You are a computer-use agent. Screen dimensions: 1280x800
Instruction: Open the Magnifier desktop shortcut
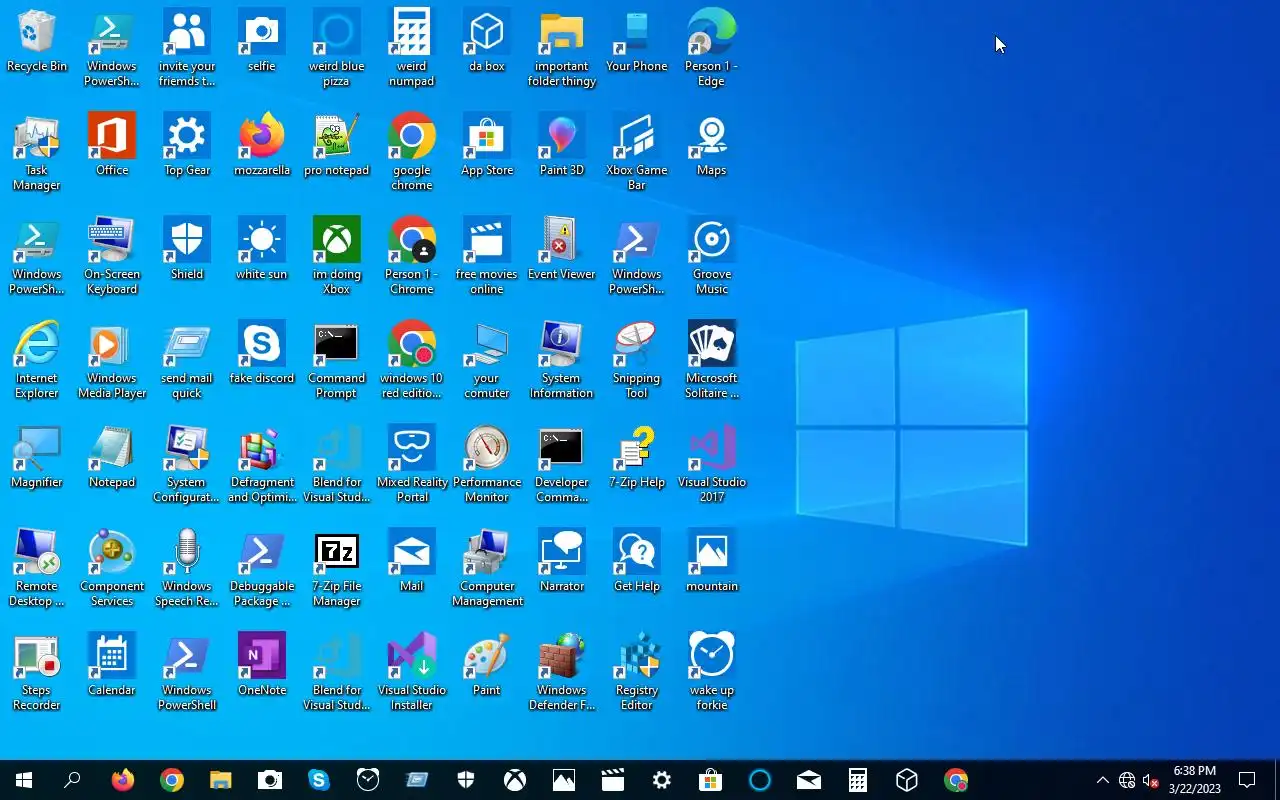coord(37,458)
